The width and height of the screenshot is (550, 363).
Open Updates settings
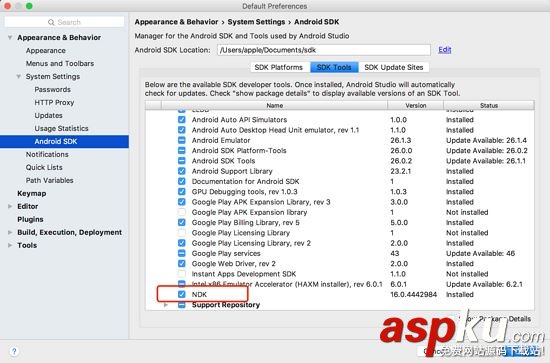(48, 115)
